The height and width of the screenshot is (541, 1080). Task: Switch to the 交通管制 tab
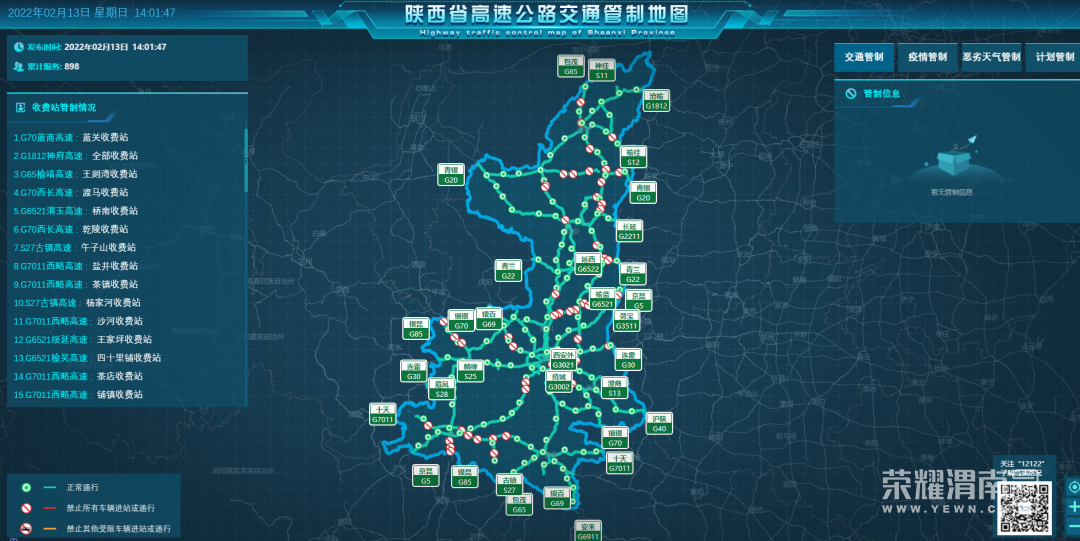(x=864, y=57)
